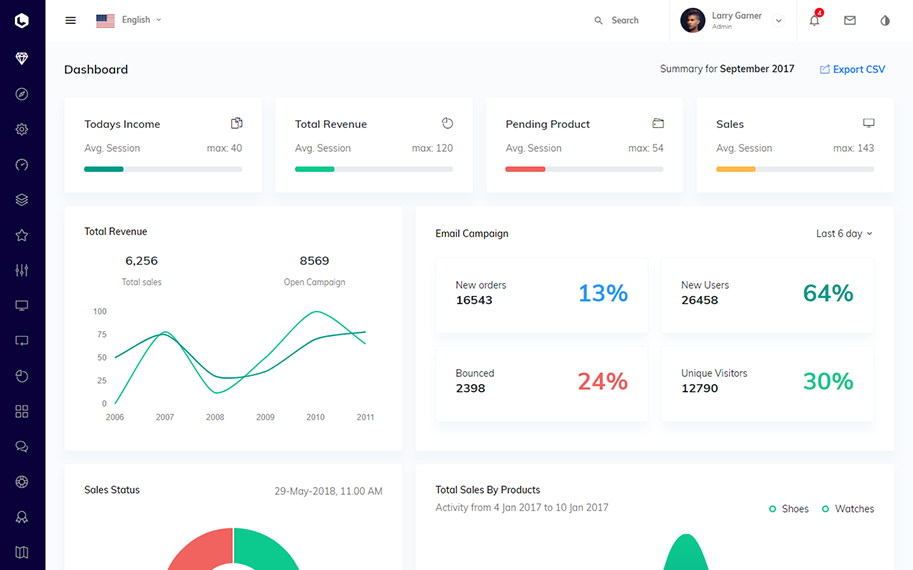The height and width of the screenshot is (570, 913).
Task: Open the grid apps icon in sidebar
Action: pyautogui.click(x=22, y=411)
